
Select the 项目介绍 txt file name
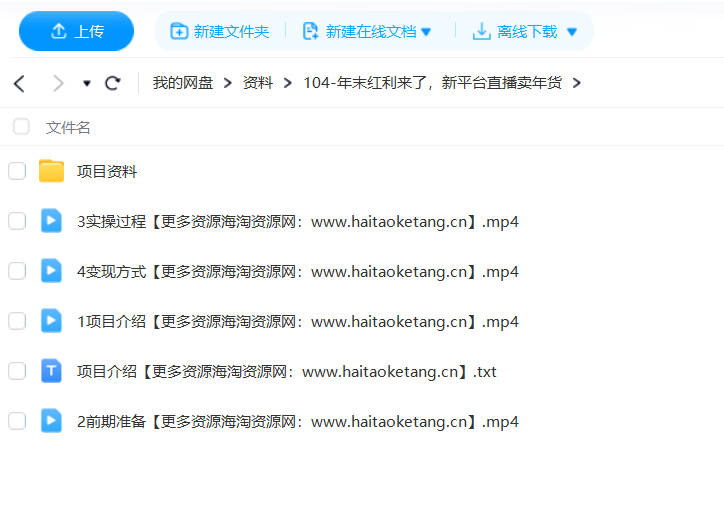(x=287, y=372)
